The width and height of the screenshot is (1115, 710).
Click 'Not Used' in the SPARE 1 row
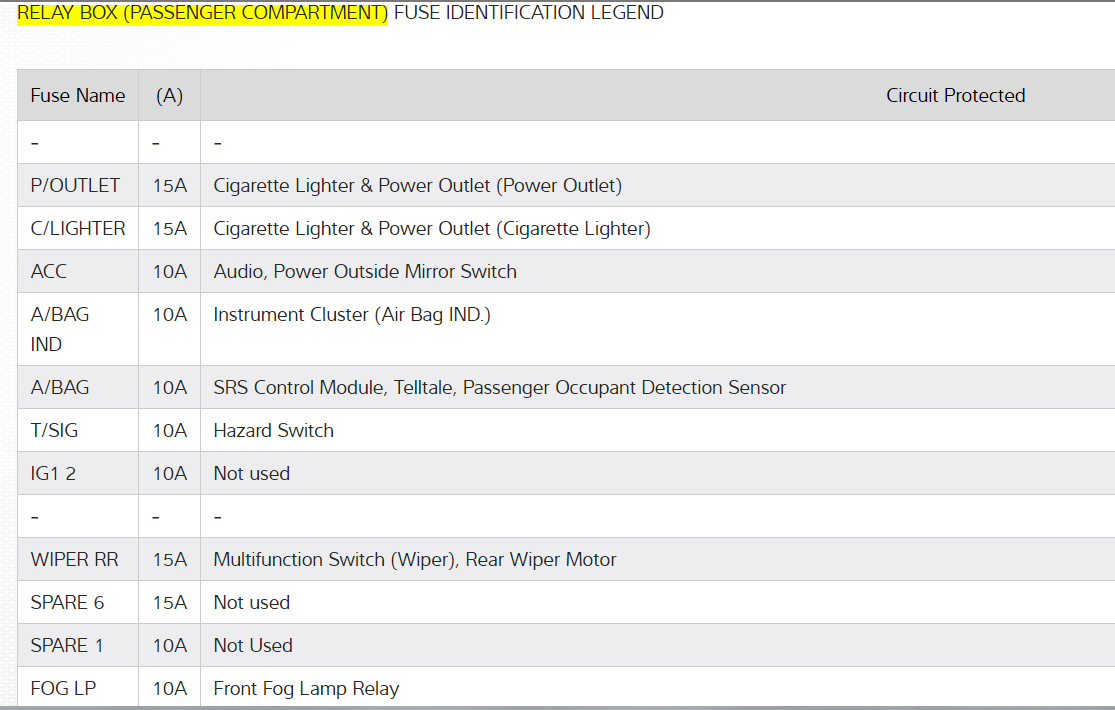(x=253, y=645)
